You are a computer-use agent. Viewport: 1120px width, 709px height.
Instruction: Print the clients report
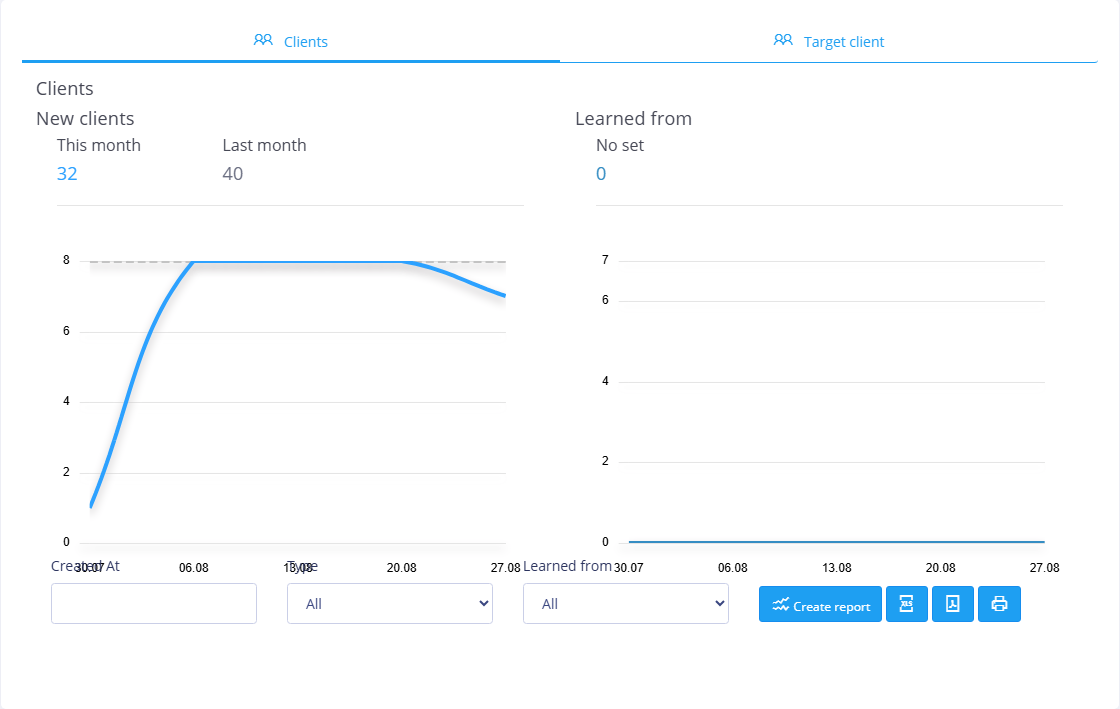point(999,604)
